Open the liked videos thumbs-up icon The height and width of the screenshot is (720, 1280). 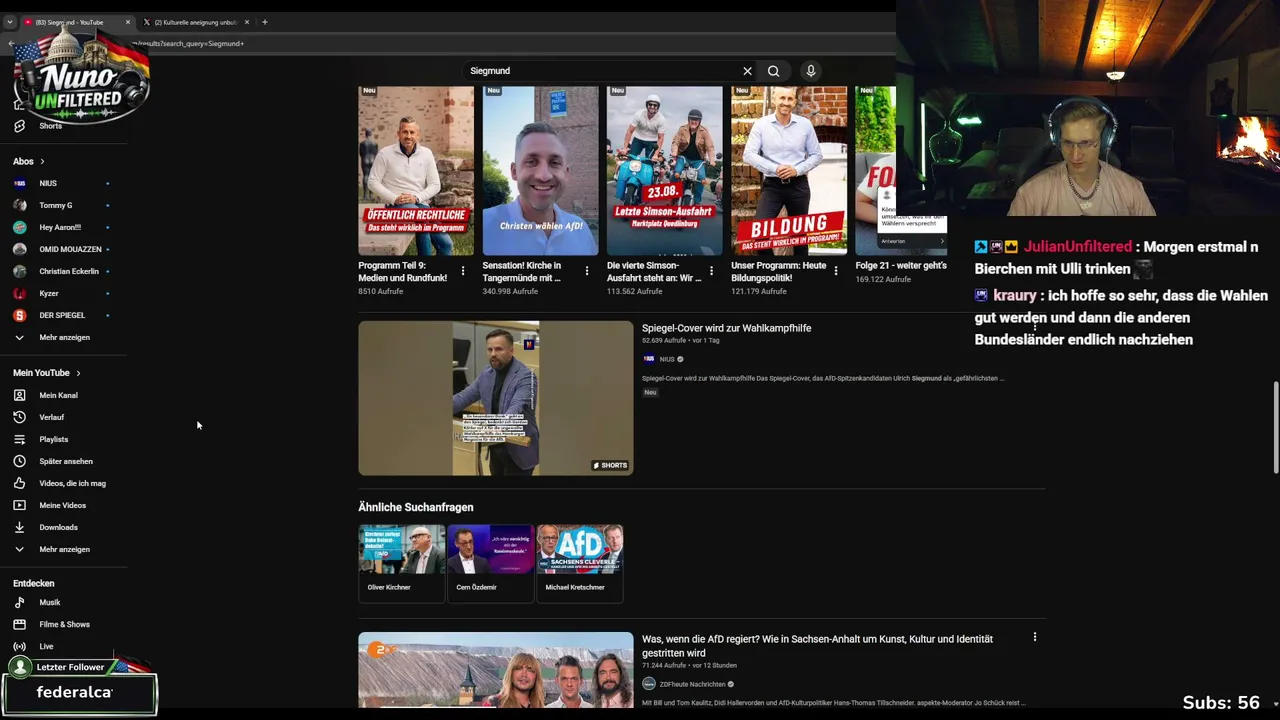pos(19,483)
